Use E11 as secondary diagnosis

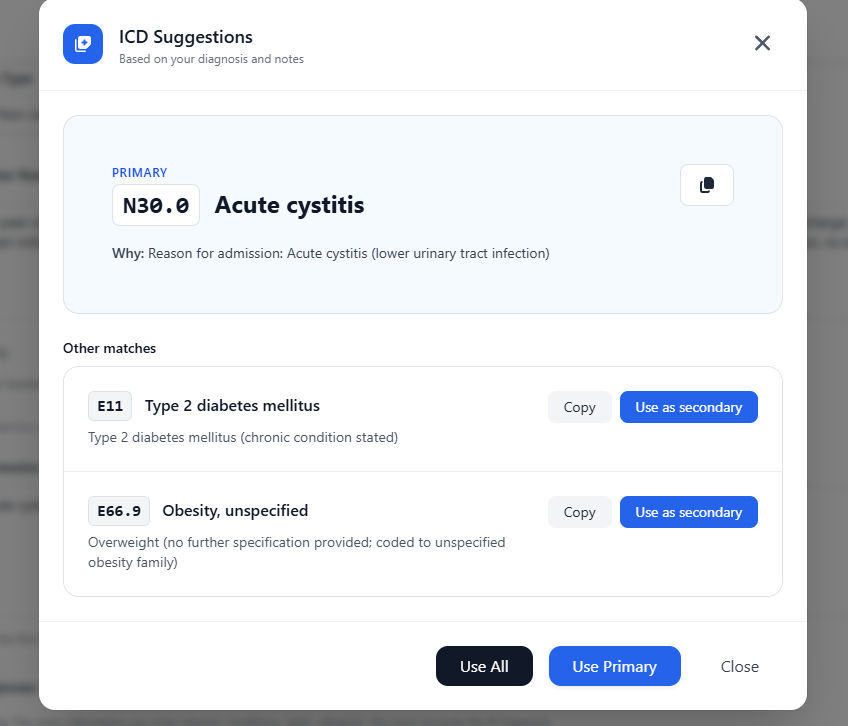[688, 407]
